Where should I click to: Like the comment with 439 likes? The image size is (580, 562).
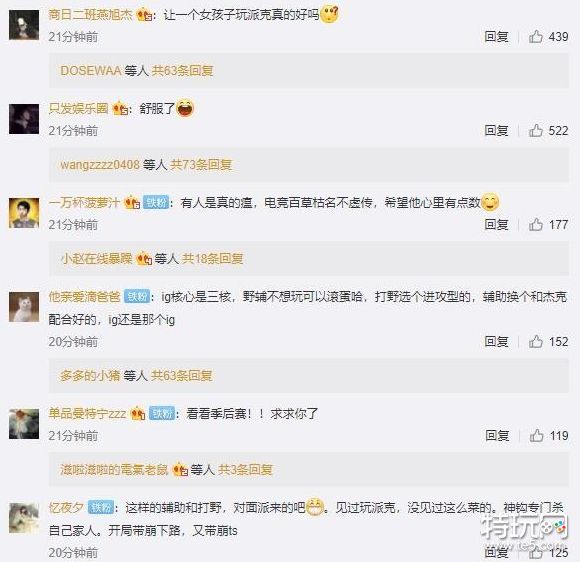(536, 37)
